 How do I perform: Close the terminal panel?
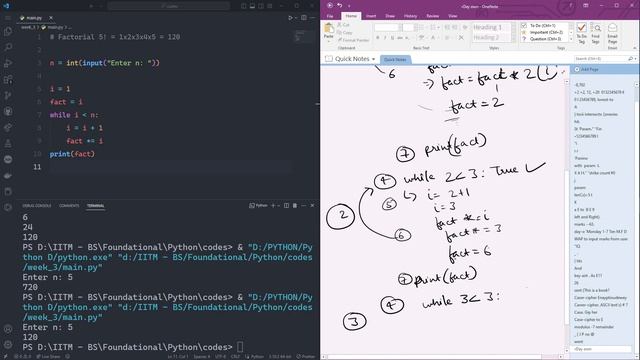point(312,206)
